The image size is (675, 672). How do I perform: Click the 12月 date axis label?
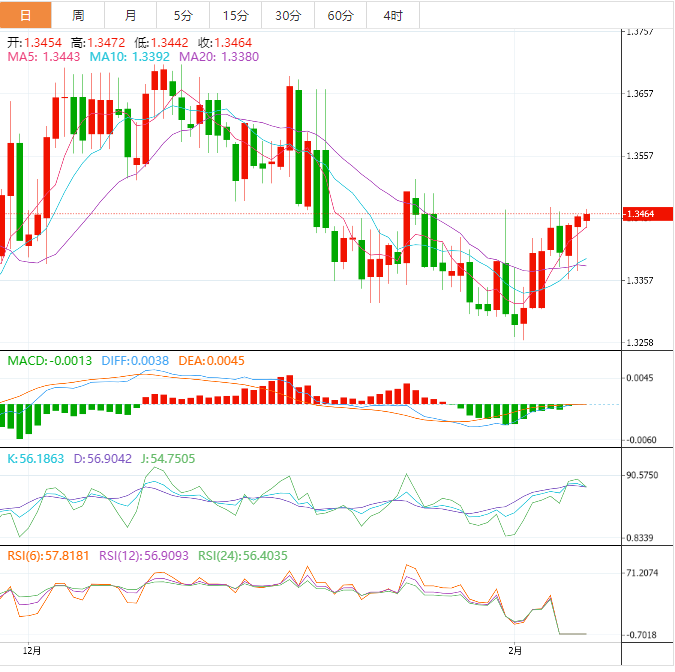click(x=32, y=650)
